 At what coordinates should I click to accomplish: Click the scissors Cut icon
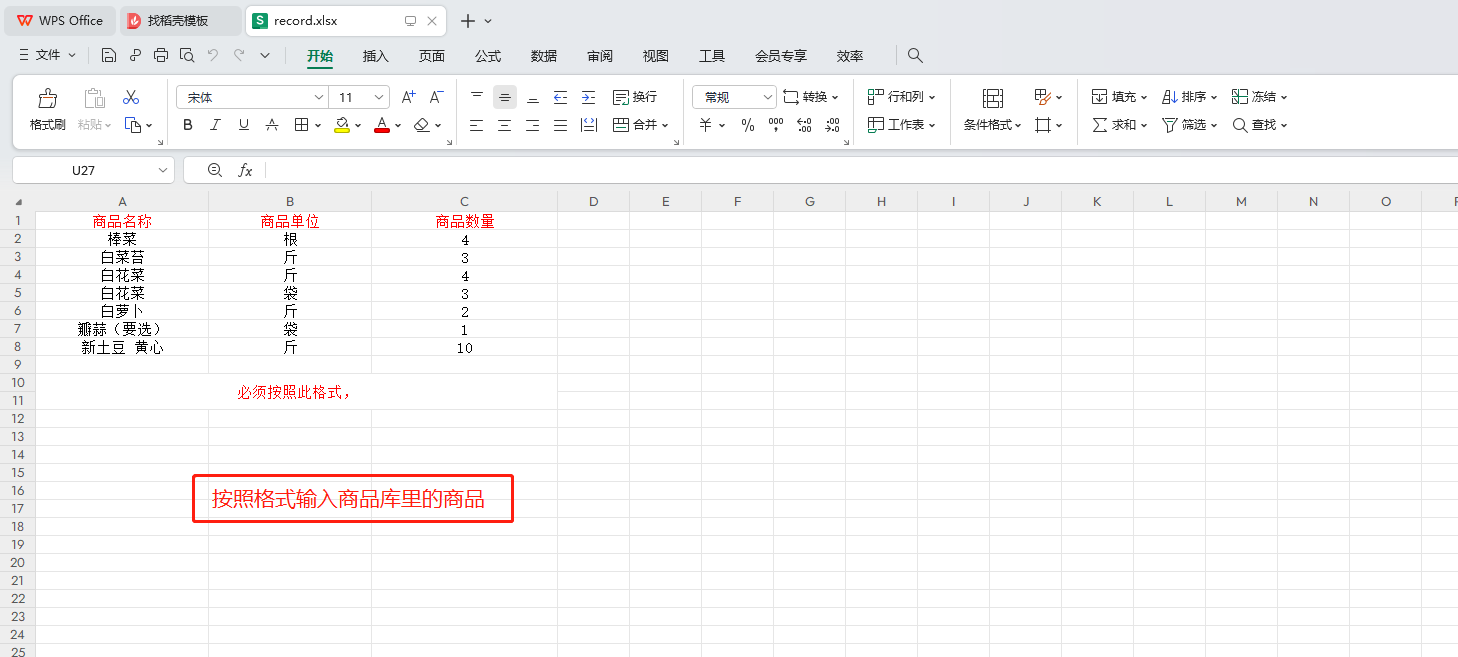(x=131, y=97)
